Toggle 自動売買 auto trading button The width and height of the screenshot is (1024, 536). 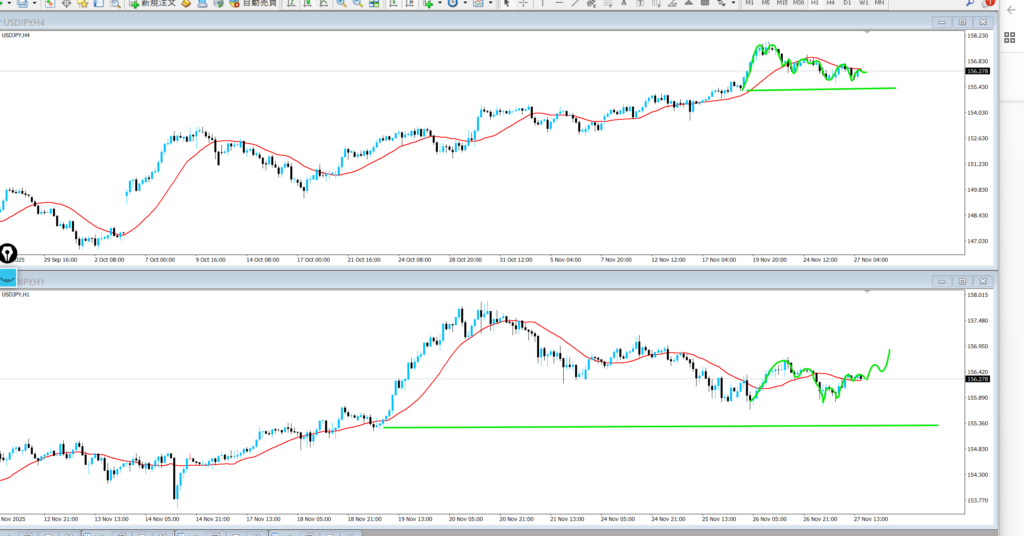pyautogui.click(x=245, y=4)
